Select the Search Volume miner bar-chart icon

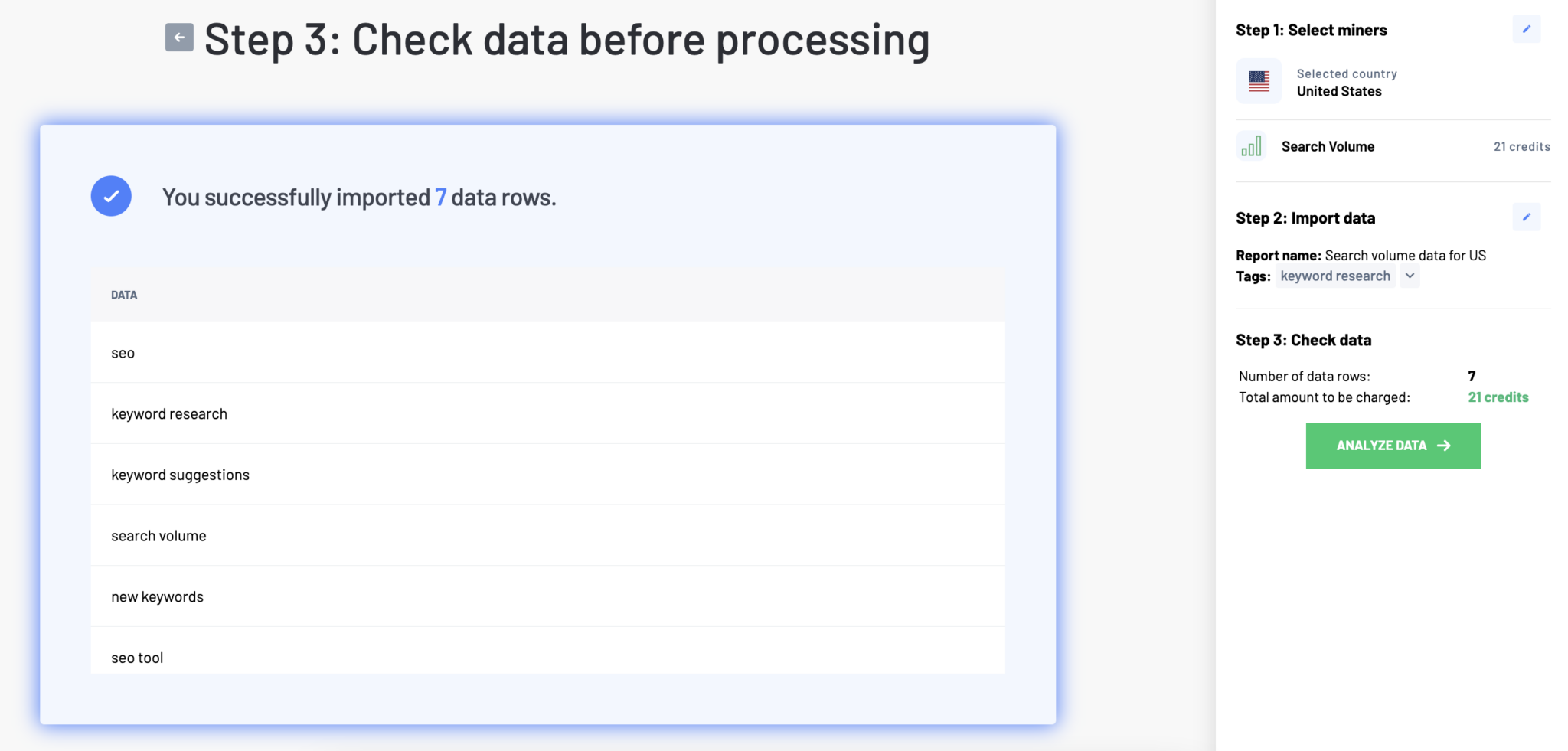tap(1251, 145)
